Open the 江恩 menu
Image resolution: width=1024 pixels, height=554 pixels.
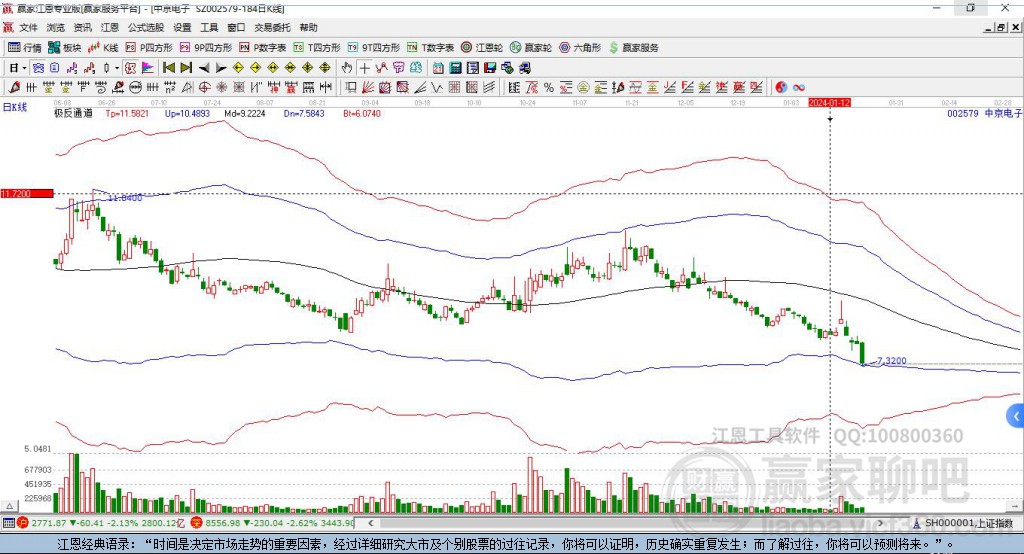pyautogui.click(x=110, y=27)
